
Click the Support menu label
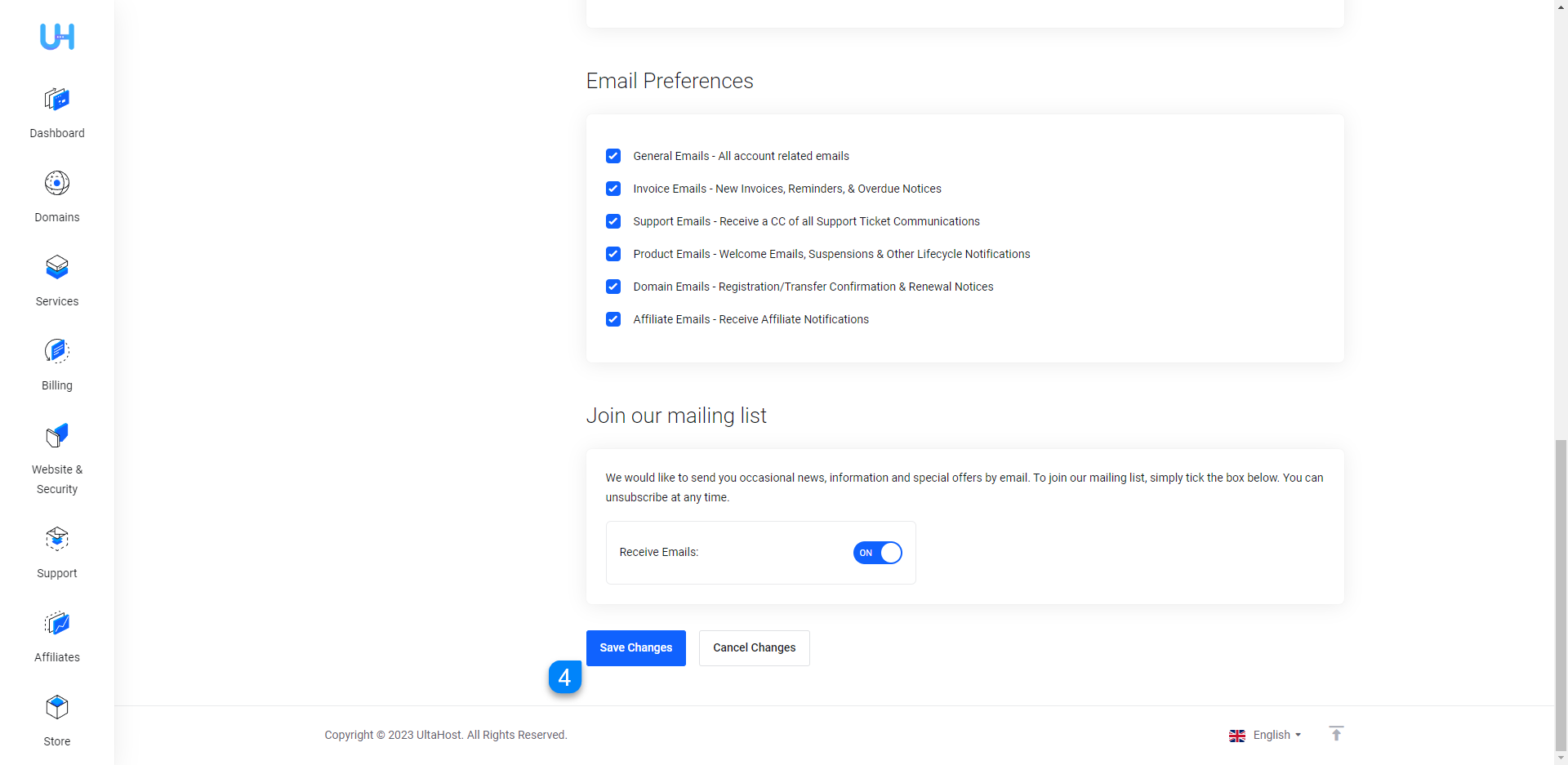(57, 573)
